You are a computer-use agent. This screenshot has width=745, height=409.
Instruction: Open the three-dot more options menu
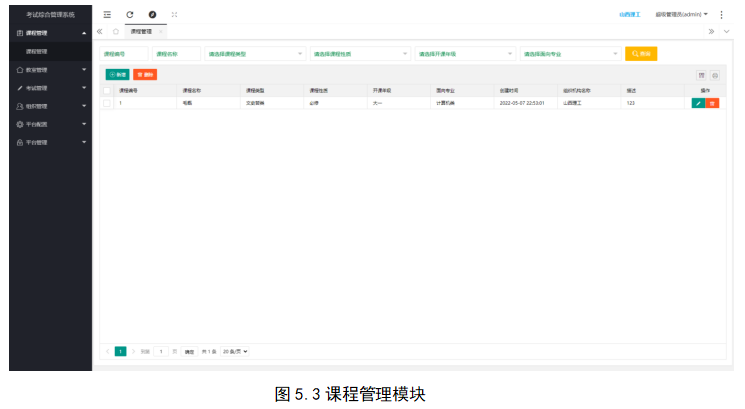pyautogui.click(x=721, y=15)
